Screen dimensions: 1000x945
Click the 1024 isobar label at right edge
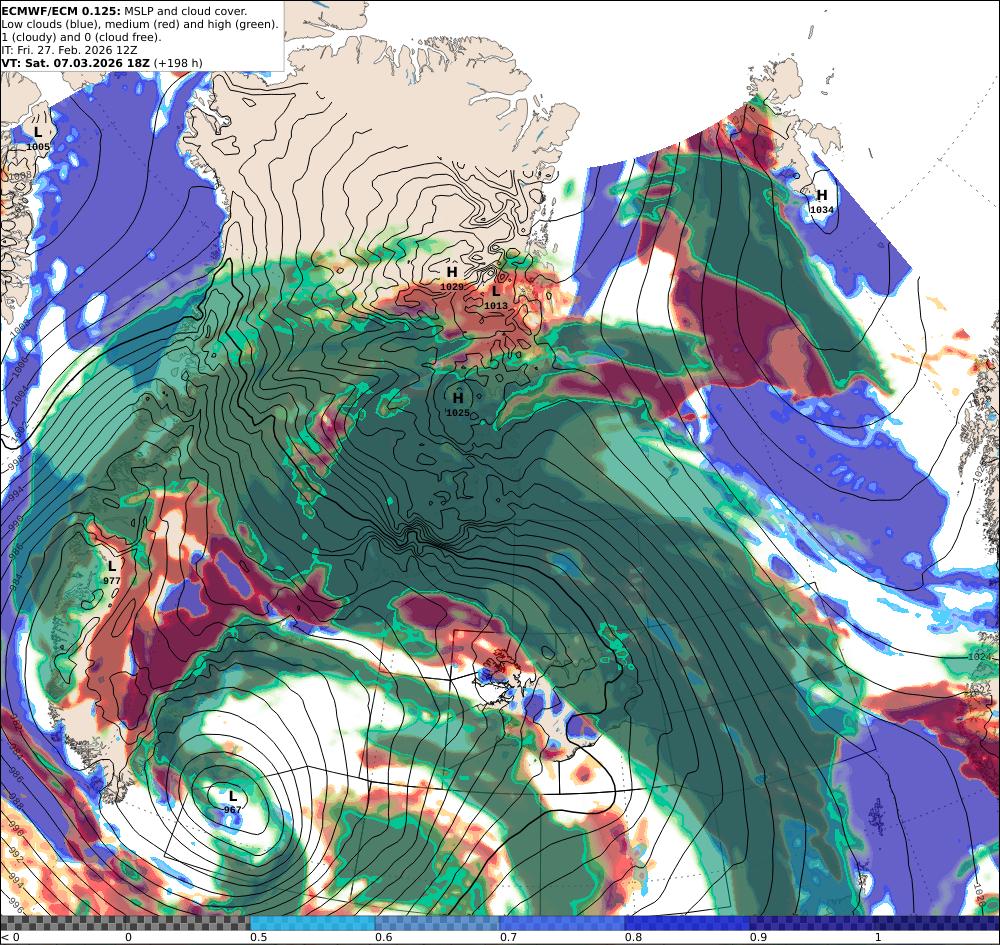tap(980, 657)
